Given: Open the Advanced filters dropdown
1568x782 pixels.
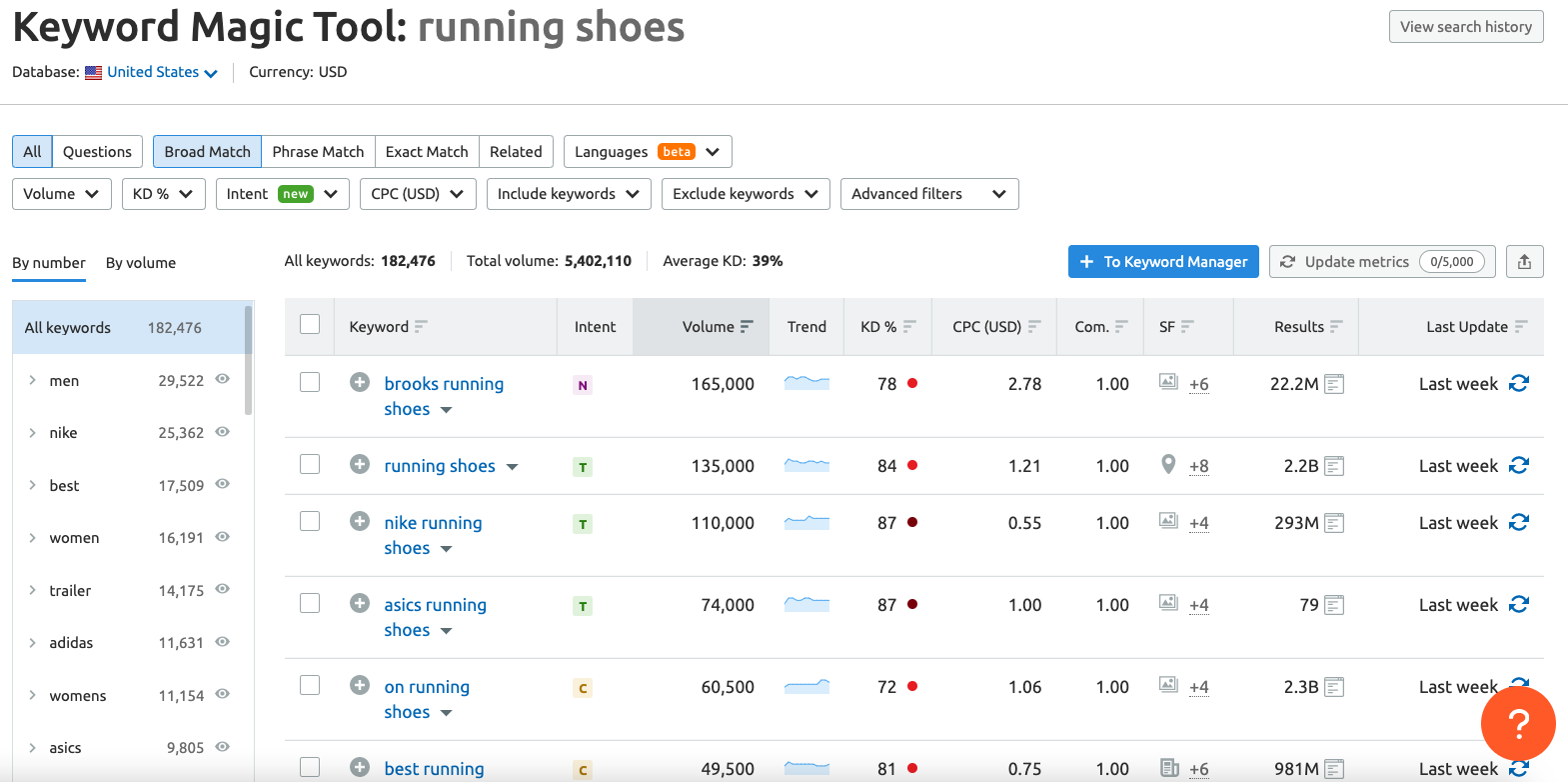Looking at the screenshot, I should pyautogui.click(x=928, y=194).
